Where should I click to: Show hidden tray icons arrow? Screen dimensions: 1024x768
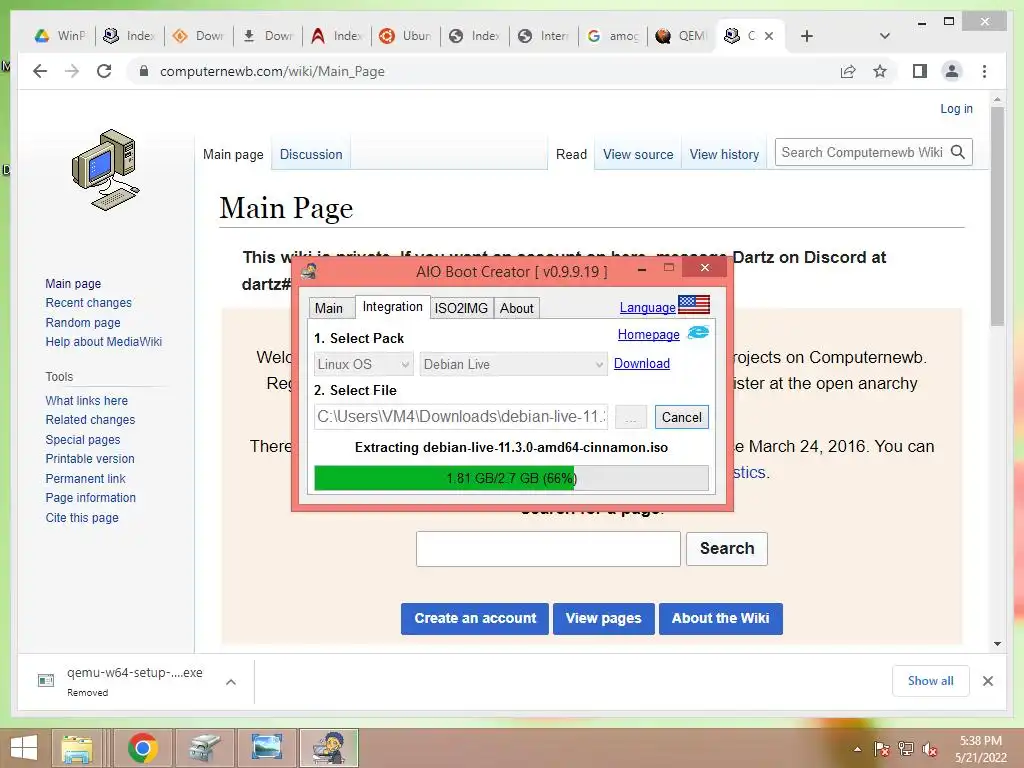point(857,750)
